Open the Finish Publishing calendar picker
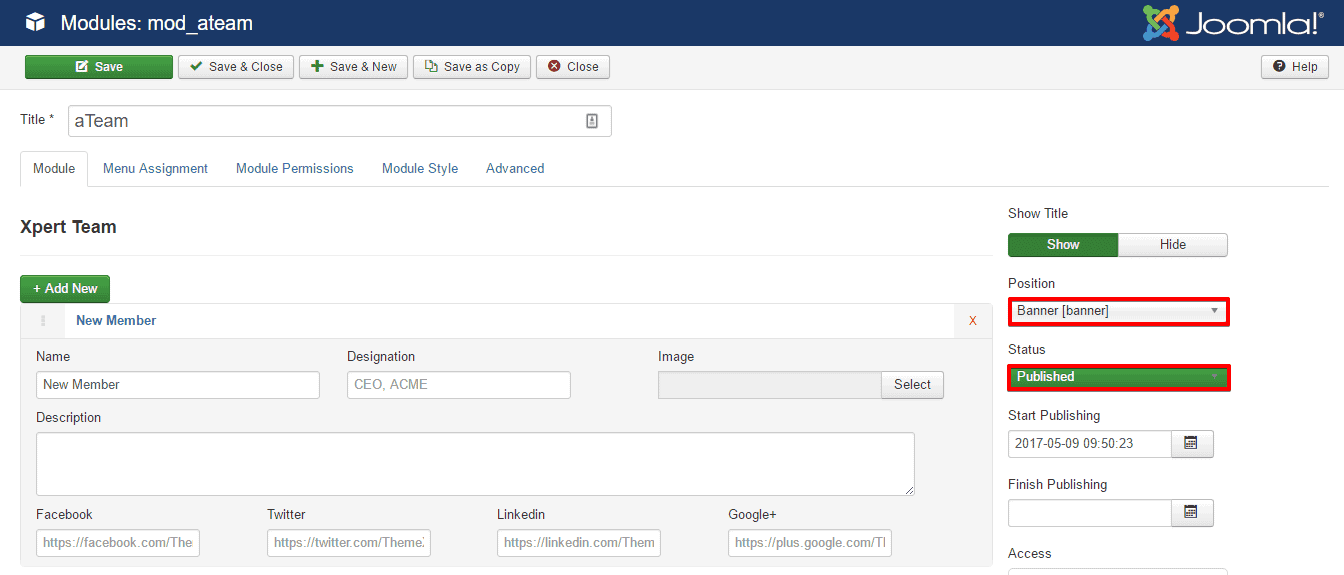The height and width of the screenshot is (575, 1344). tap(1191, 512)
